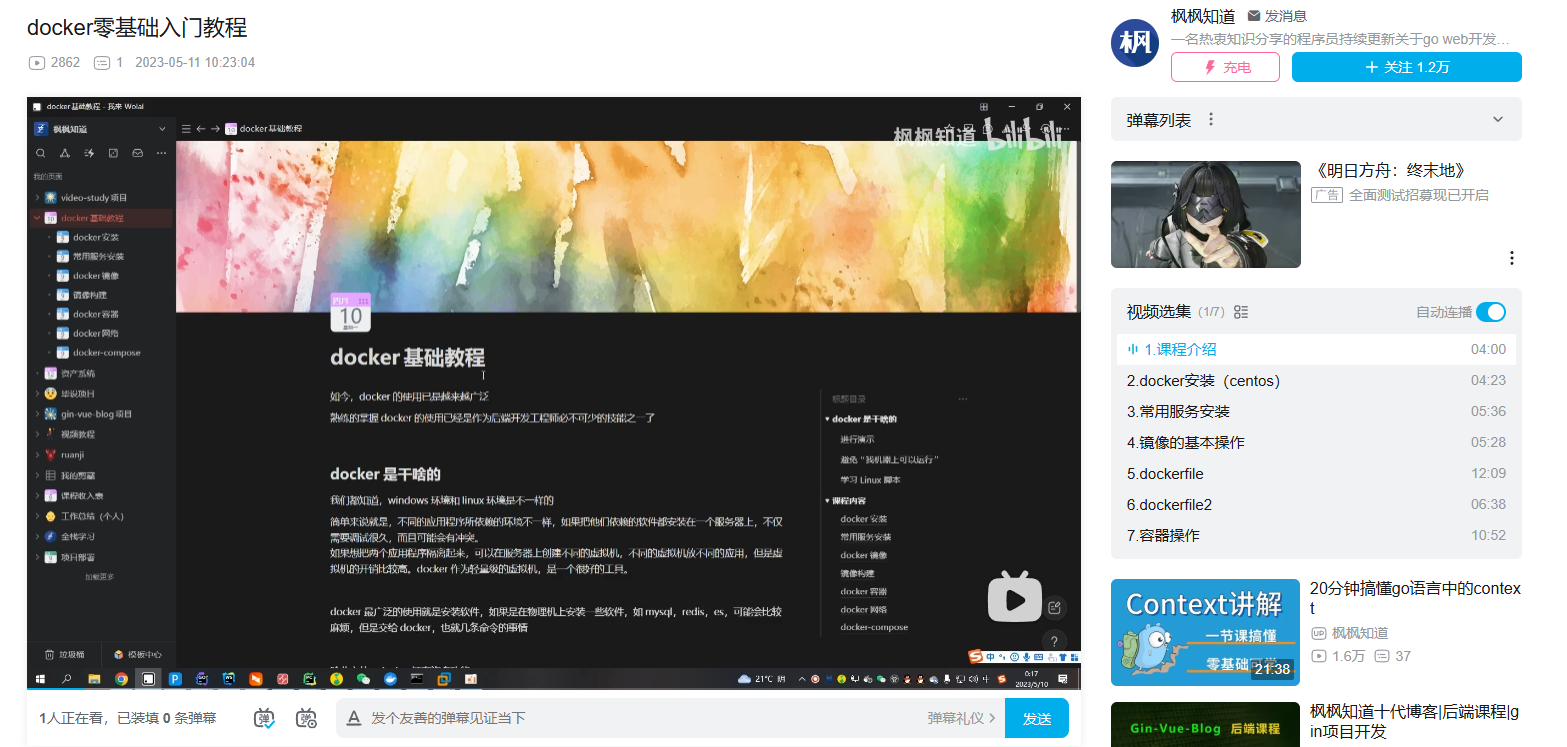Viewport: 1567px width, 747px height.
Task: Click the danmaku font style icon
Action: tap(353, 718)
